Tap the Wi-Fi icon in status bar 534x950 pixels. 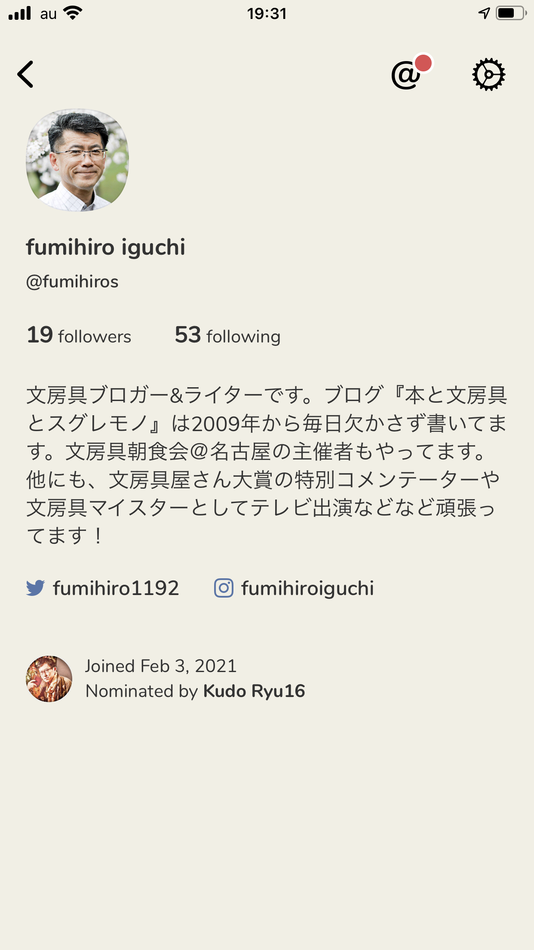click(73, 13)
